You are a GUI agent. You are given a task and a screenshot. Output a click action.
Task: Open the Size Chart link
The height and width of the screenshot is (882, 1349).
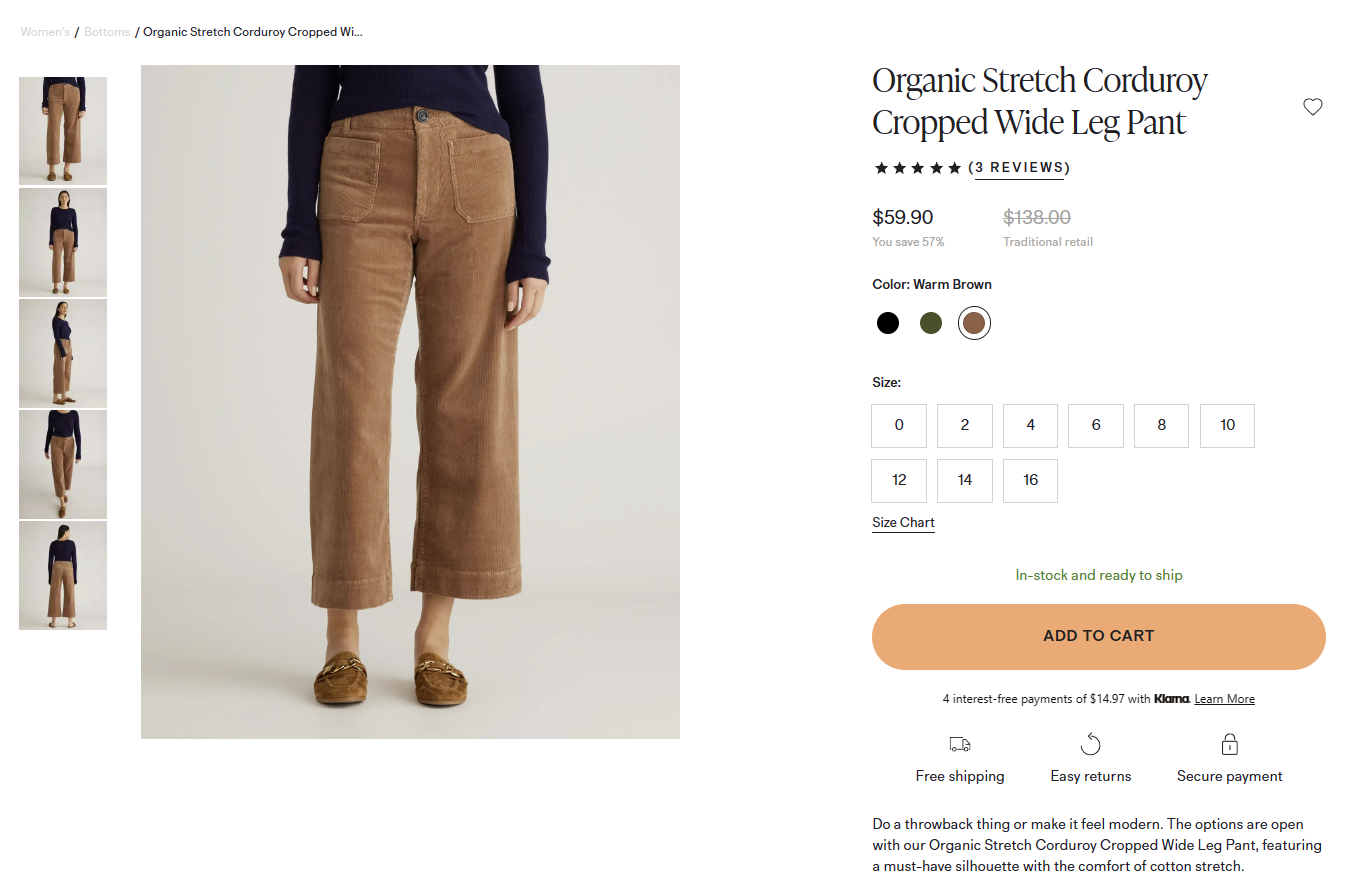(x=903, y=523)
